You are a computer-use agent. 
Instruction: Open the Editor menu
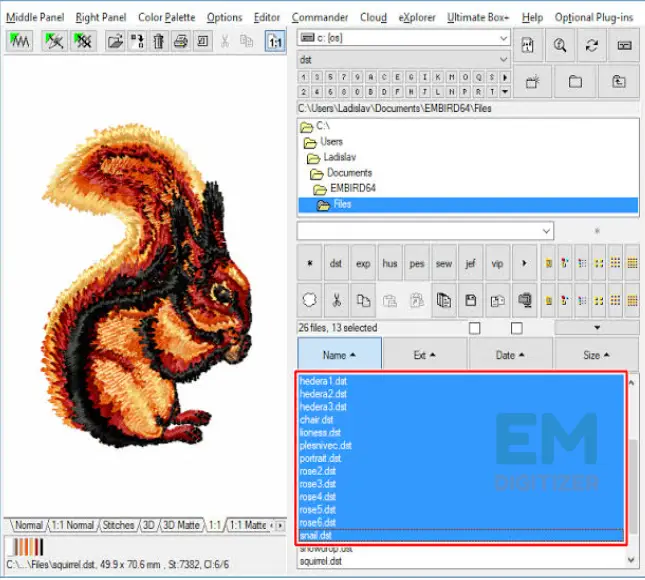click(267, 18)
